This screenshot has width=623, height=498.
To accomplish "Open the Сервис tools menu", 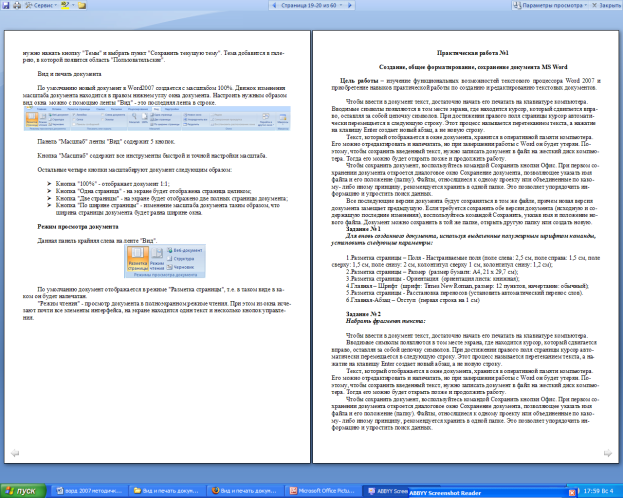I will 41,5.
